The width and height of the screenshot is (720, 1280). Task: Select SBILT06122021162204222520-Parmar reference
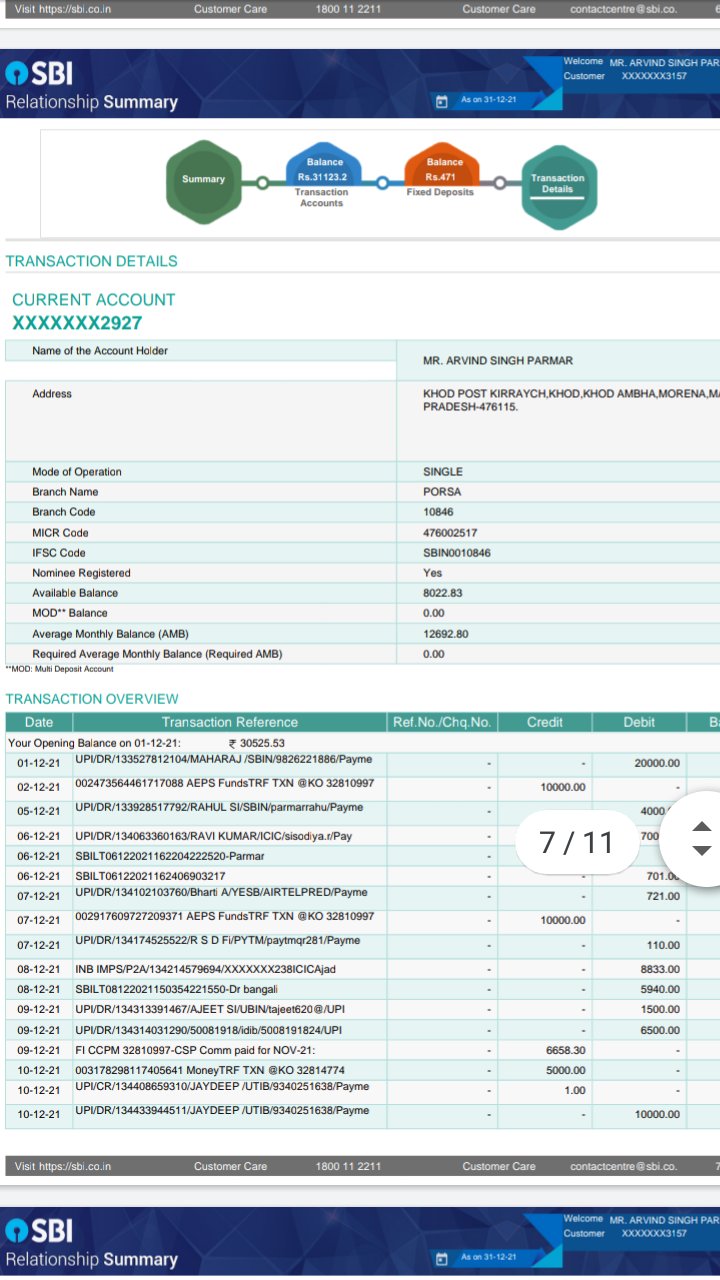[x=170, y=856]
